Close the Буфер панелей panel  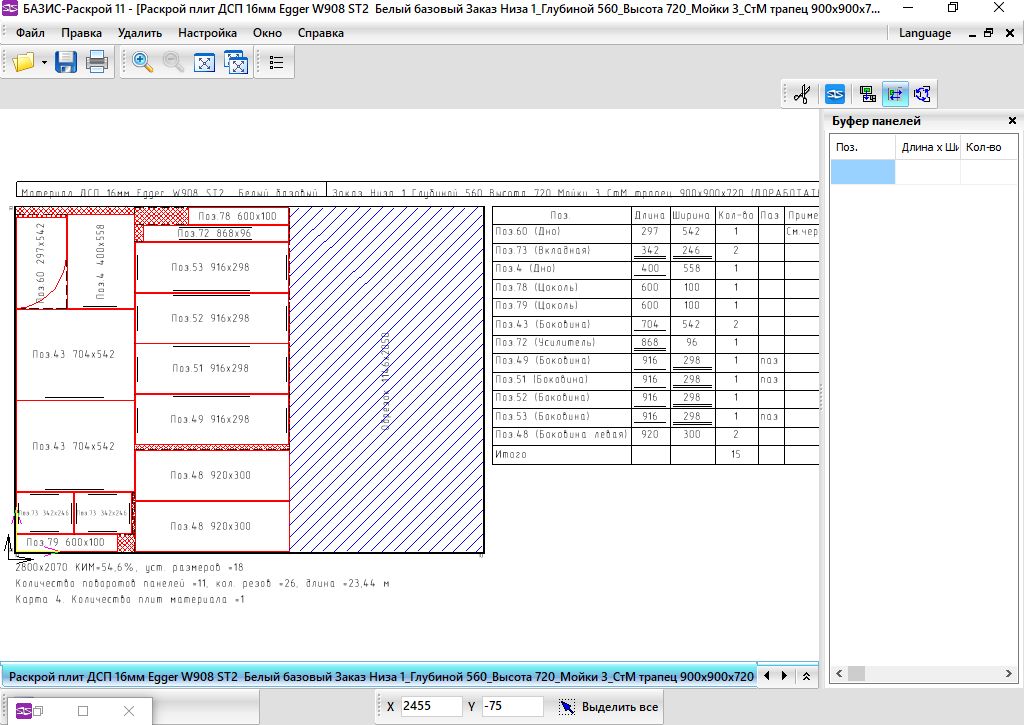click(1012, 121)
